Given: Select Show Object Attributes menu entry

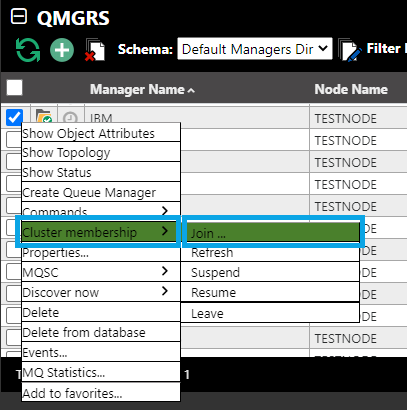Looking at the screenshot, I should coord(101,133).
